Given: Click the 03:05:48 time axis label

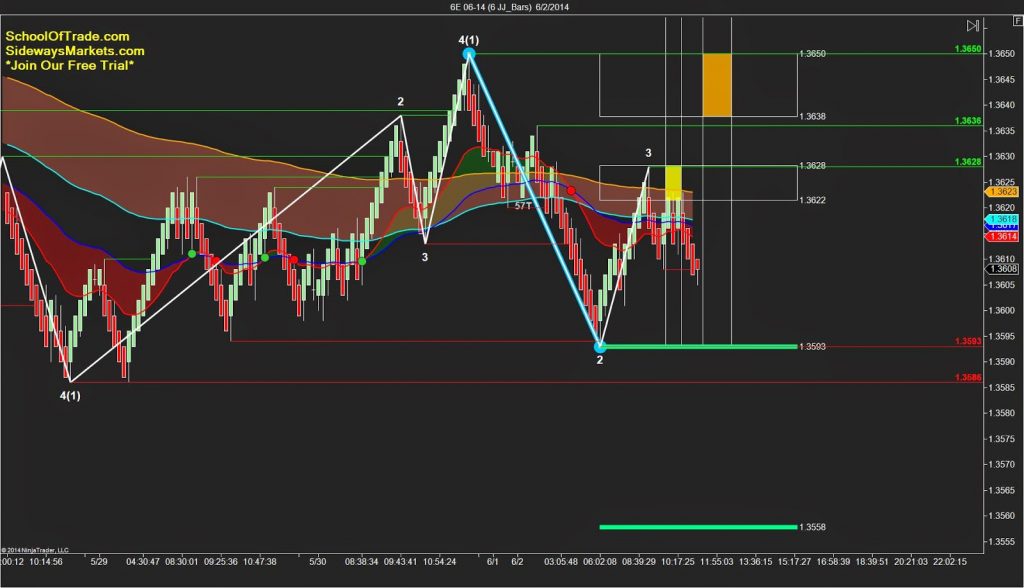Looking at the screenshot, I should point(561,562).
